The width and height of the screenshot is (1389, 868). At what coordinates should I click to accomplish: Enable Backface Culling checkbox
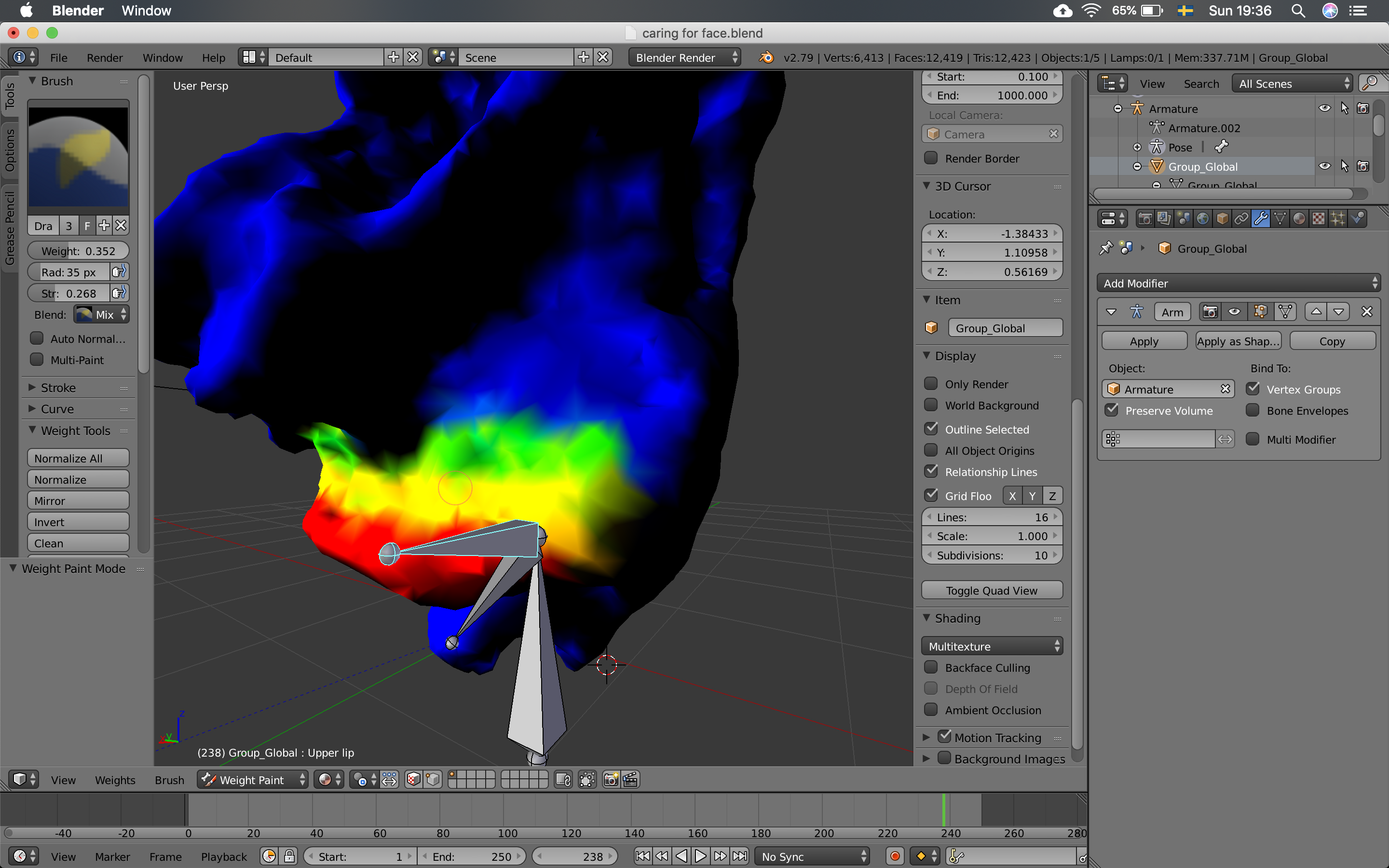(931, 667)
